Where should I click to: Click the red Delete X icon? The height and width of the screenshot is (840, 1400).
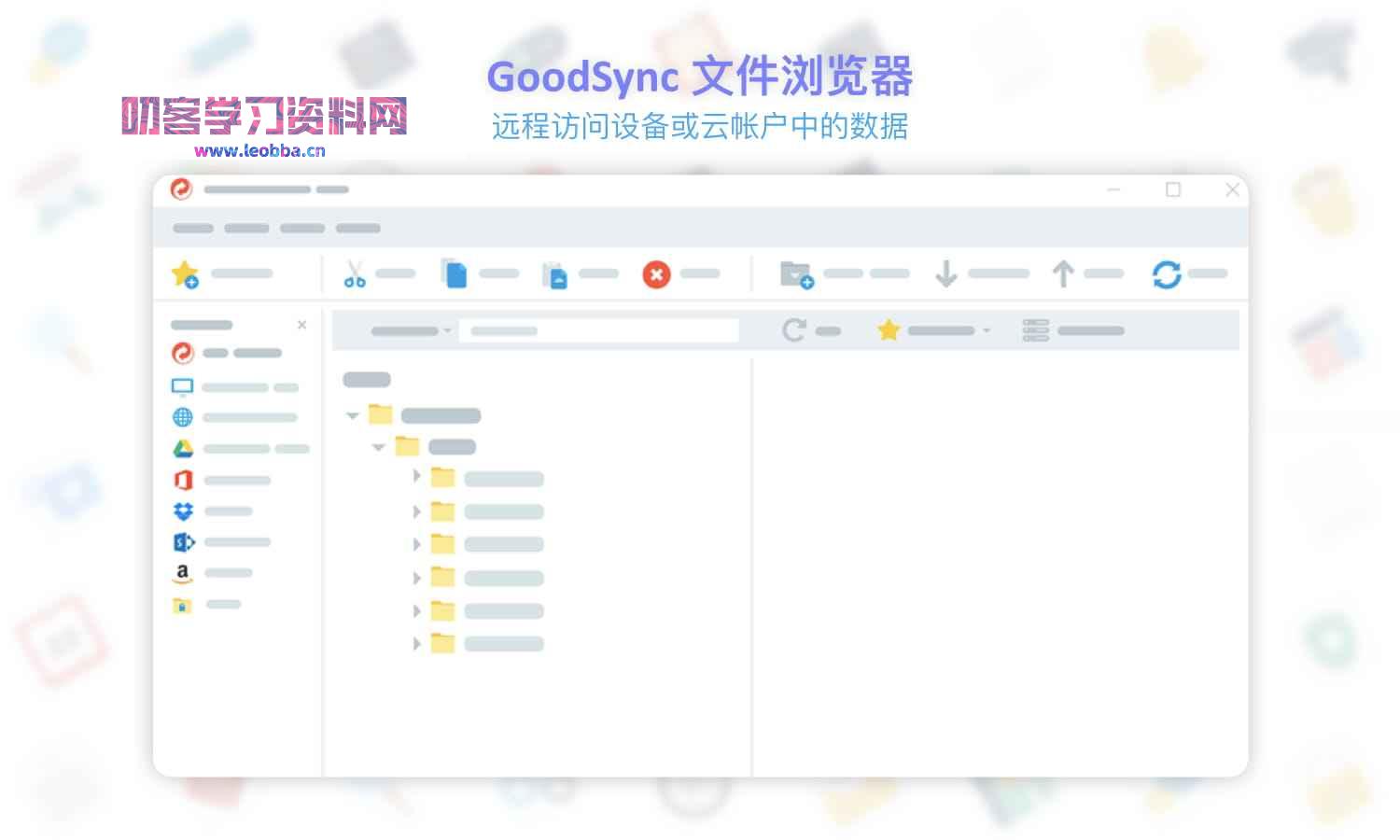[x=656, y=274]
